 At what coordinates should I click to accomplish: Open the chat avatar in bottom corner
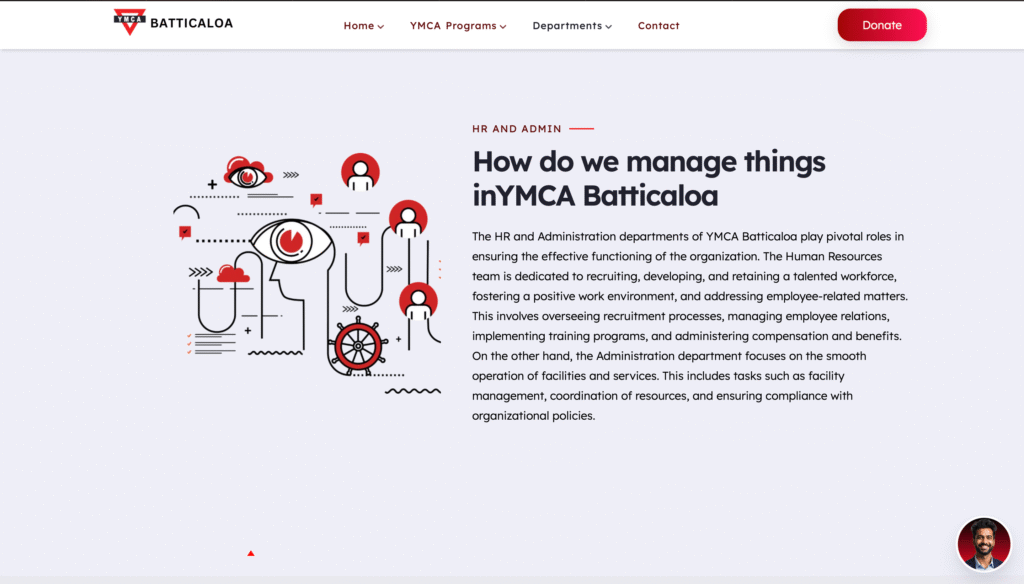(x=983, y=544)
